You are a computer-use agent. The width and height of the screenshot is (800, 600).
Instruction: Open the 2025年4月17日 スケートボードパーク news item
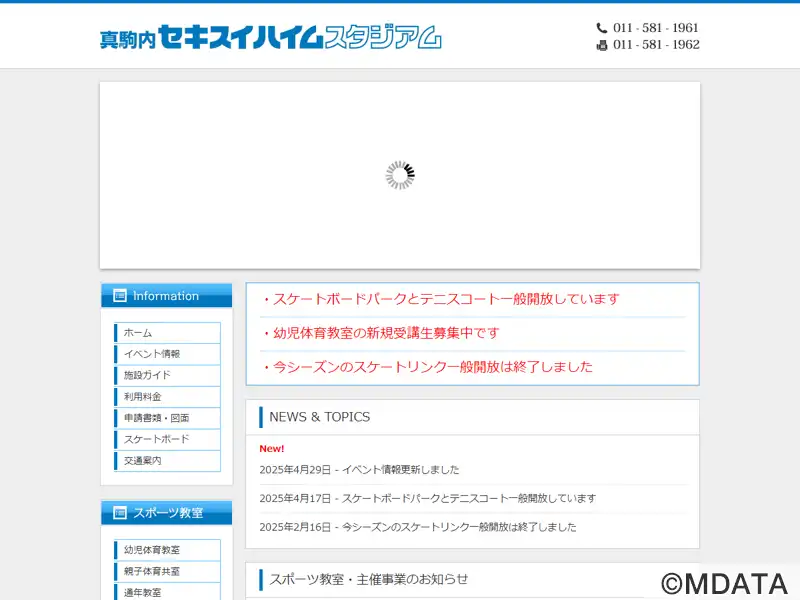click(428, 498)
